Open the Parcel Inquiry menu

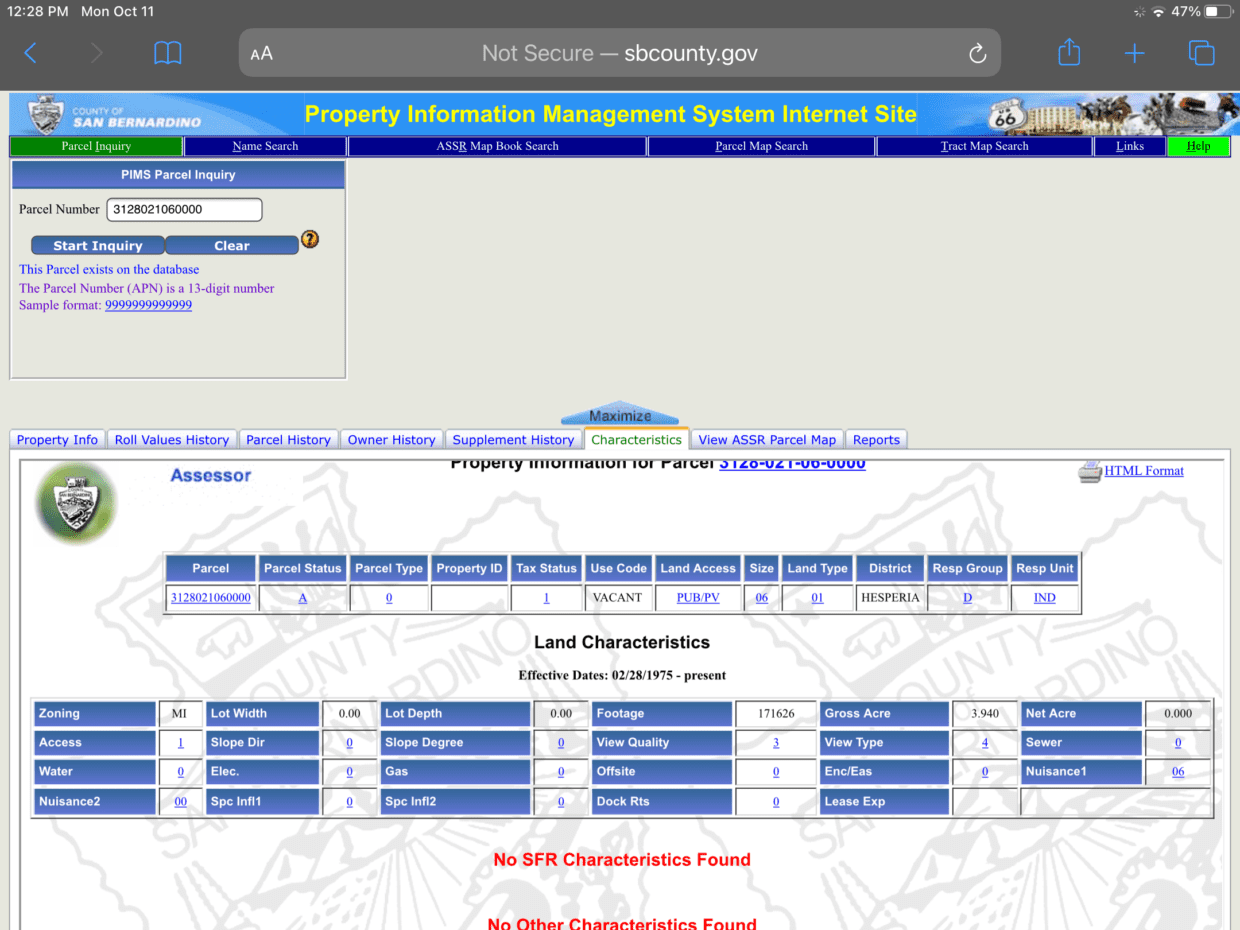point(96,146)
